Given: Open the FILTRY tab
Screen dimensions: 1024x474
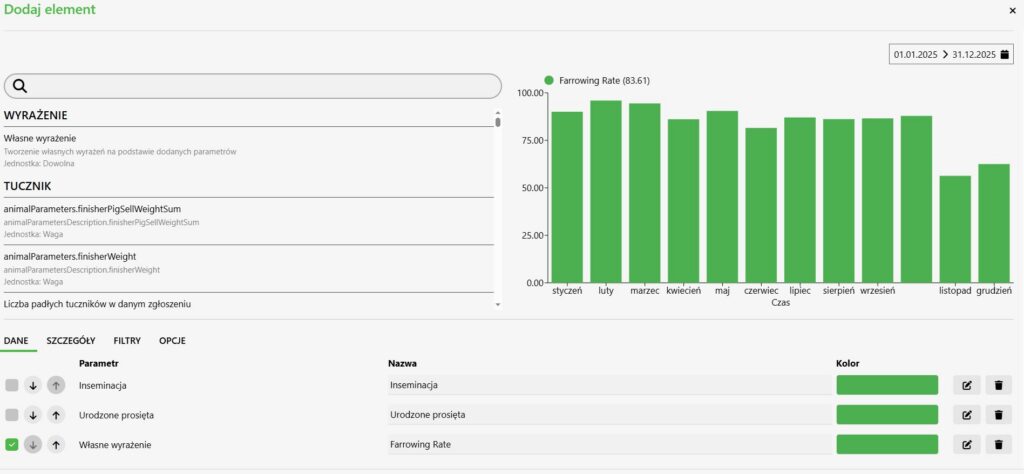Looking at the screenshot, I should pos(127,341).
